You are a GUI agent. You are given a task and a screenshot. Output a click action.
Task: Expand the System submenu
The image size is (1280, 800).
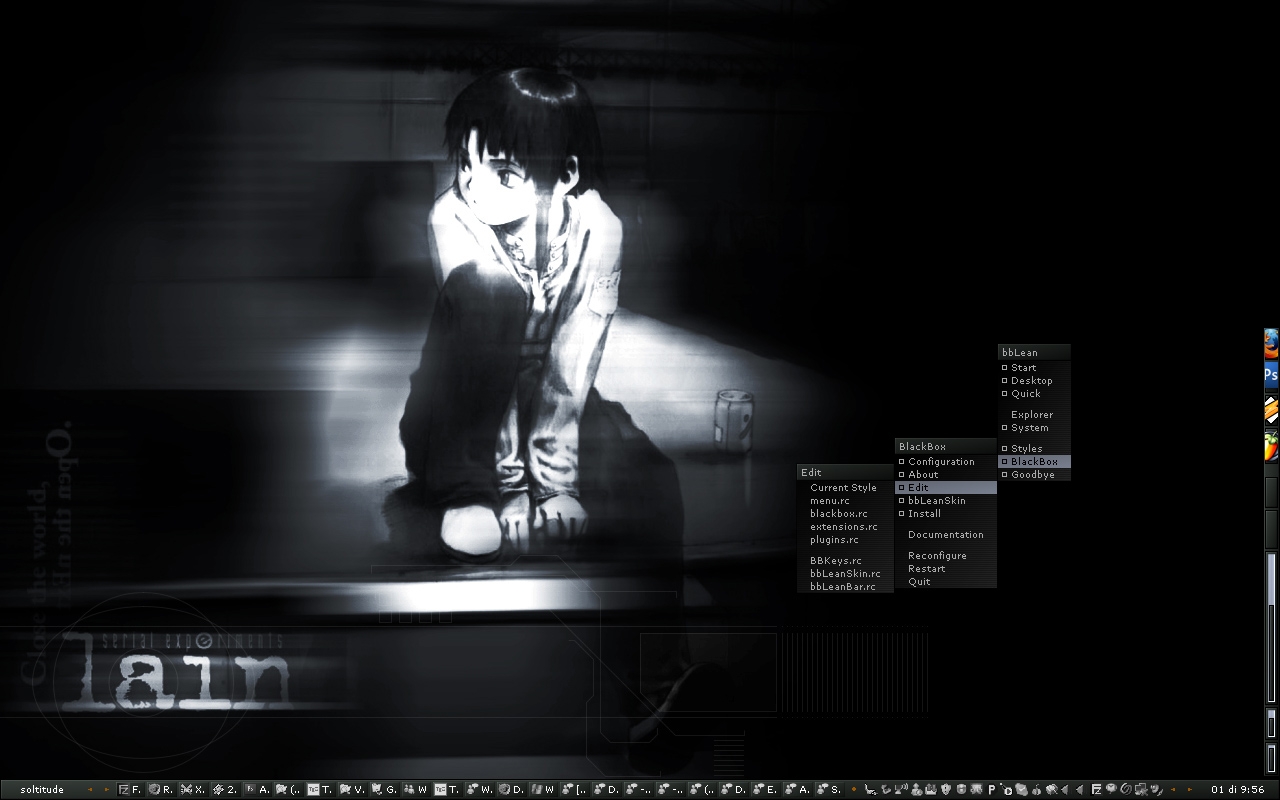[1034, 428]
